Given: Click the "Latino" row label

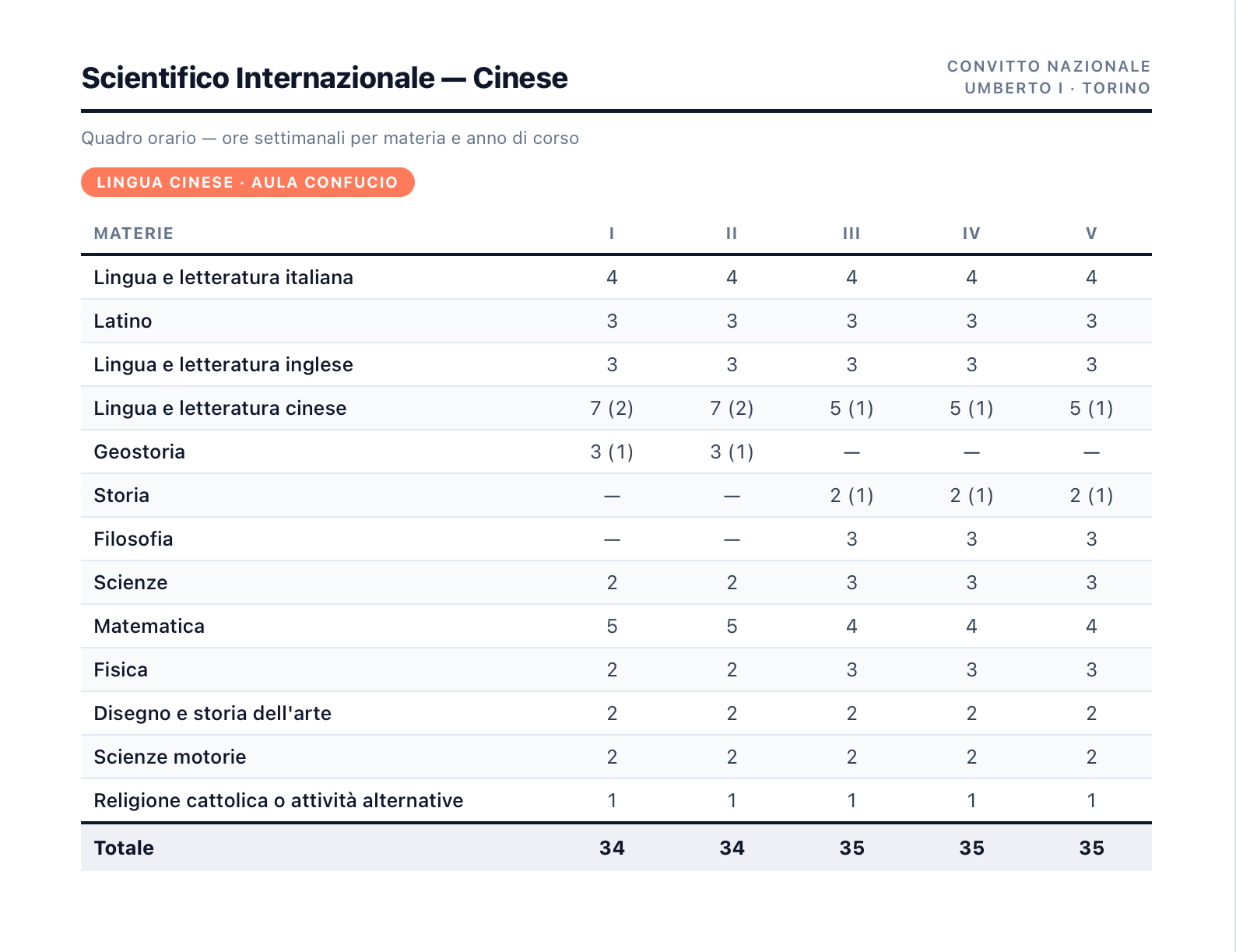Looking at the screenshot, I should [x=123, y=321].
